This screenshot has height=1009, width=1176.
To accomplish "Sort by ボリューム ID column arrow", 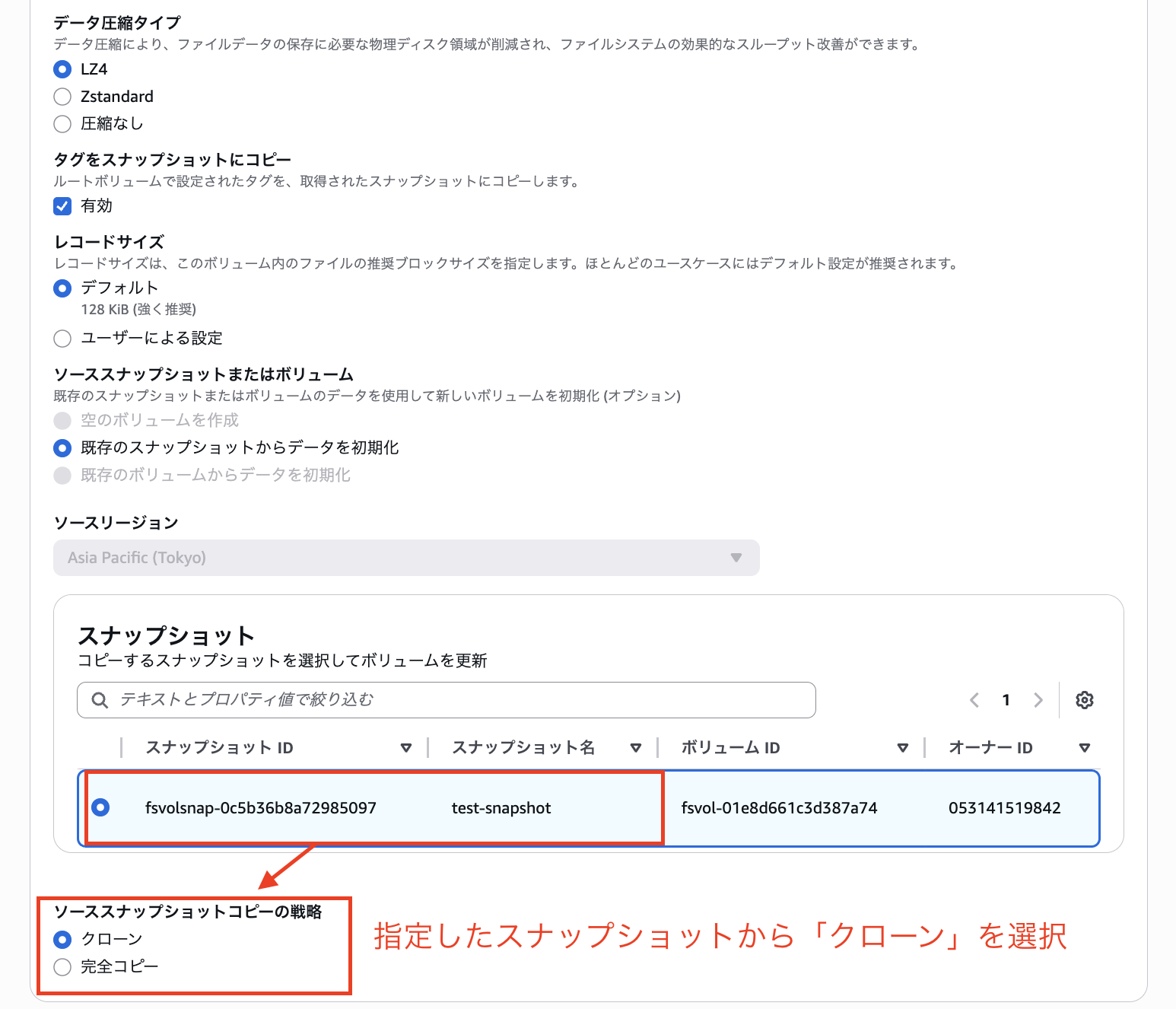I will pos(903,748).
